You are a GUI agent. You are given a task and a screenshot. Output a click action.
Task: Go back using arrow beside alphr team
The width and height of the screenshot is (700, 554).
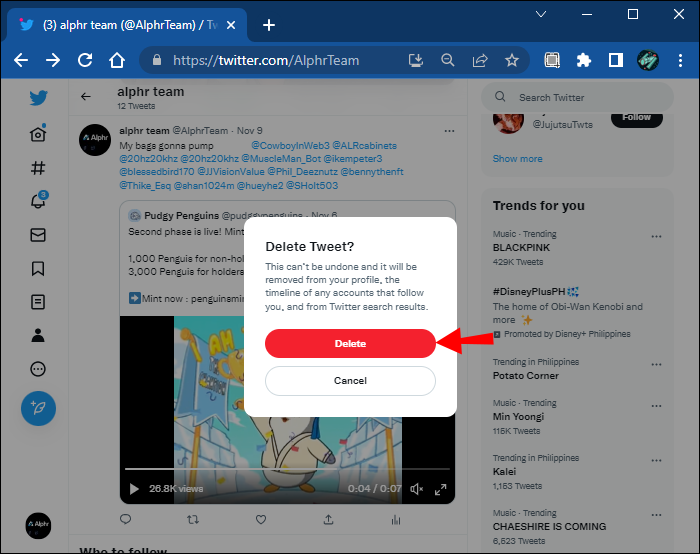click(86, 96)
